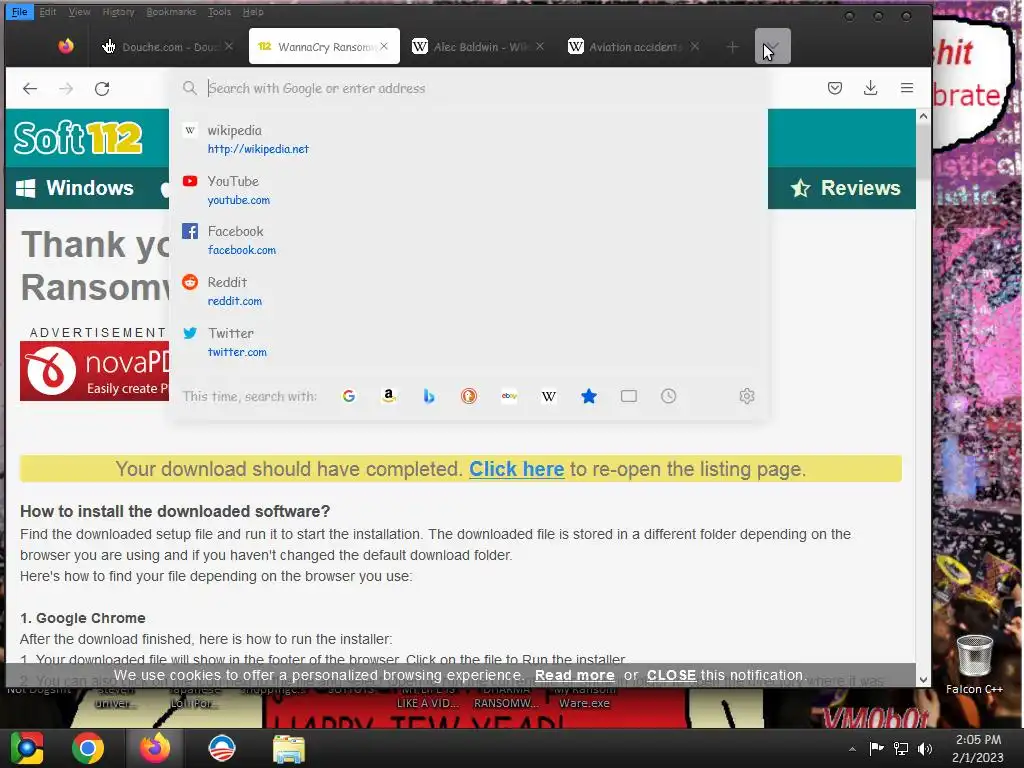Open the volume speaker tray icon
The height and width of the screenshot is (768, 1024).
coord(925,749)
